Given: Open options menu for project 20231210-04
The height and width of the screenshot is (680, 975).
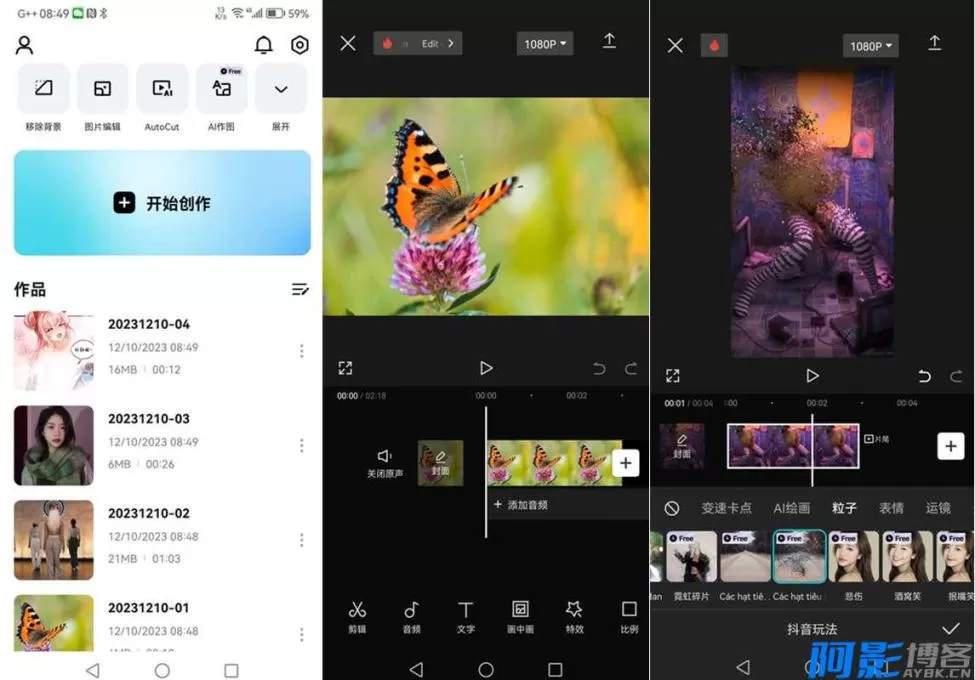Looking at the screenshot, I should (x=301, y=351).
